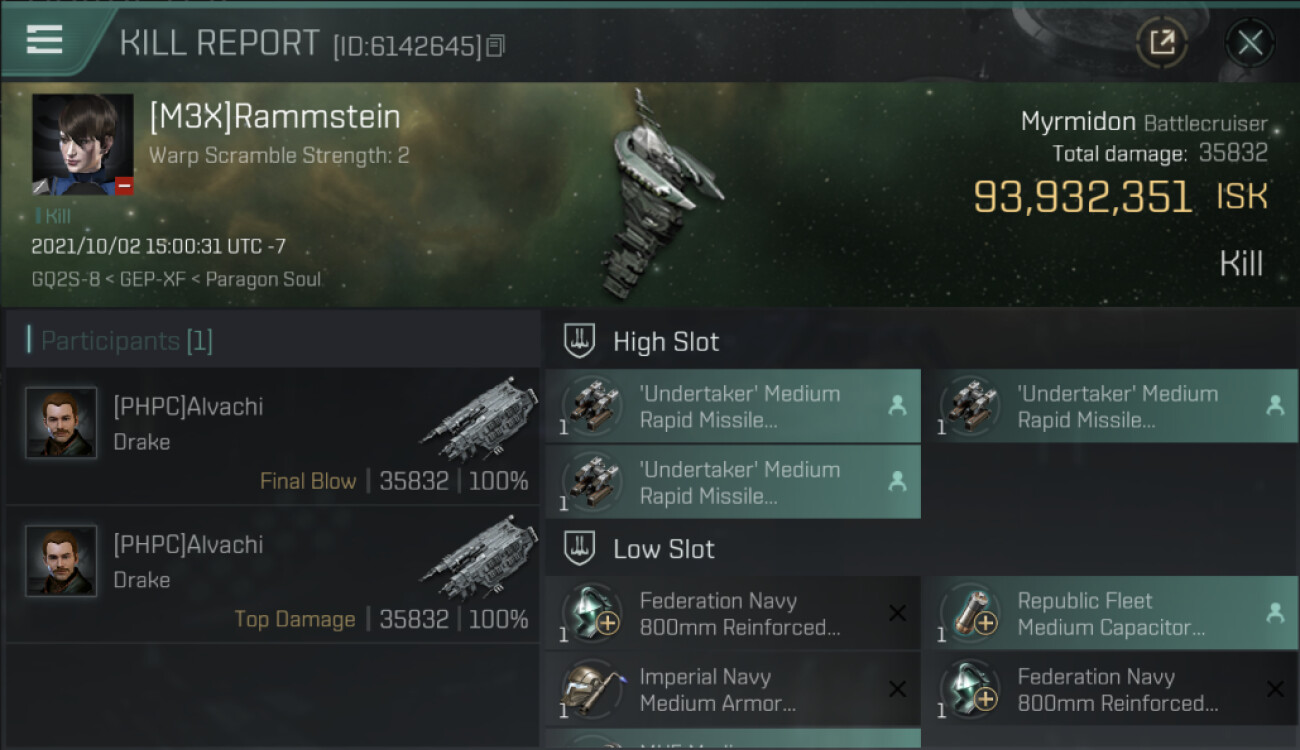Copy the kill report ID
1300x750 pixels.
(x=496, y=45)
